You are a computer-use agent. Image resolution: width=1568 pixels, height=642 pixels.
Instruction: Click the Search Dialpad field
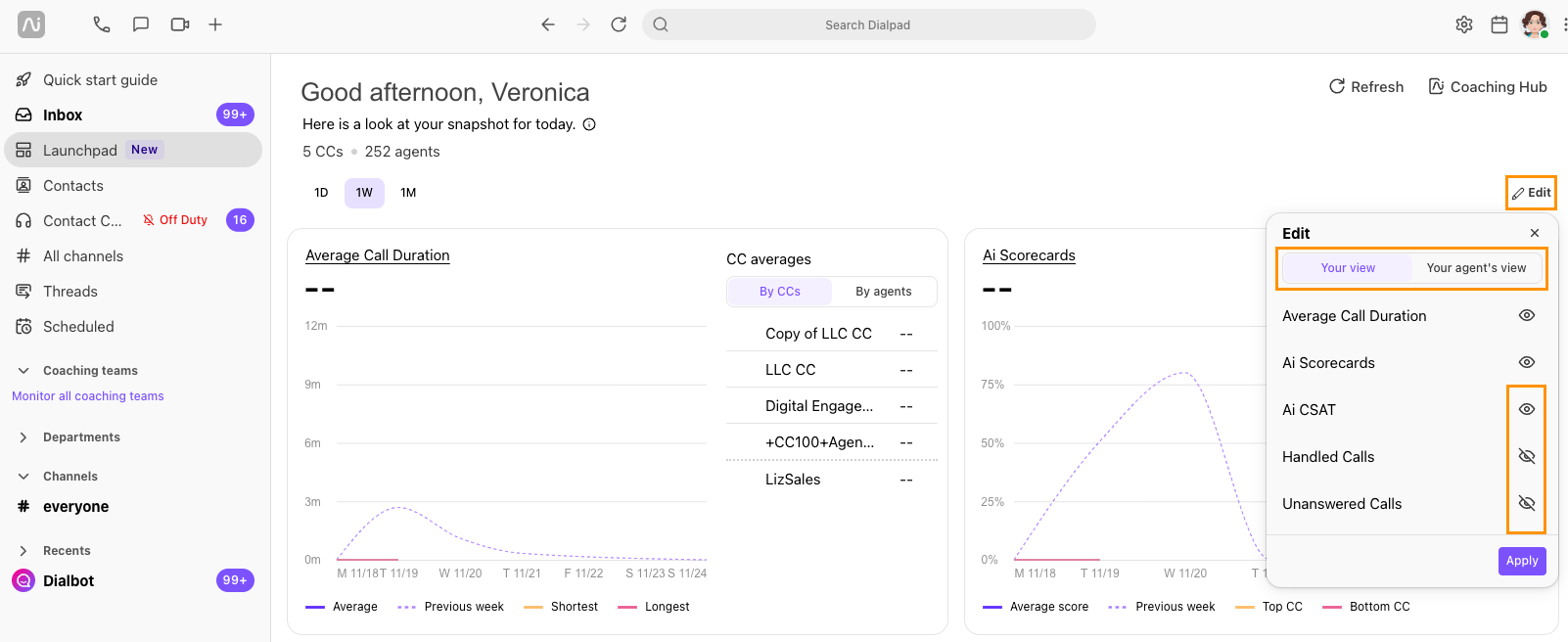pyautogui.click(x=868, y=24)
